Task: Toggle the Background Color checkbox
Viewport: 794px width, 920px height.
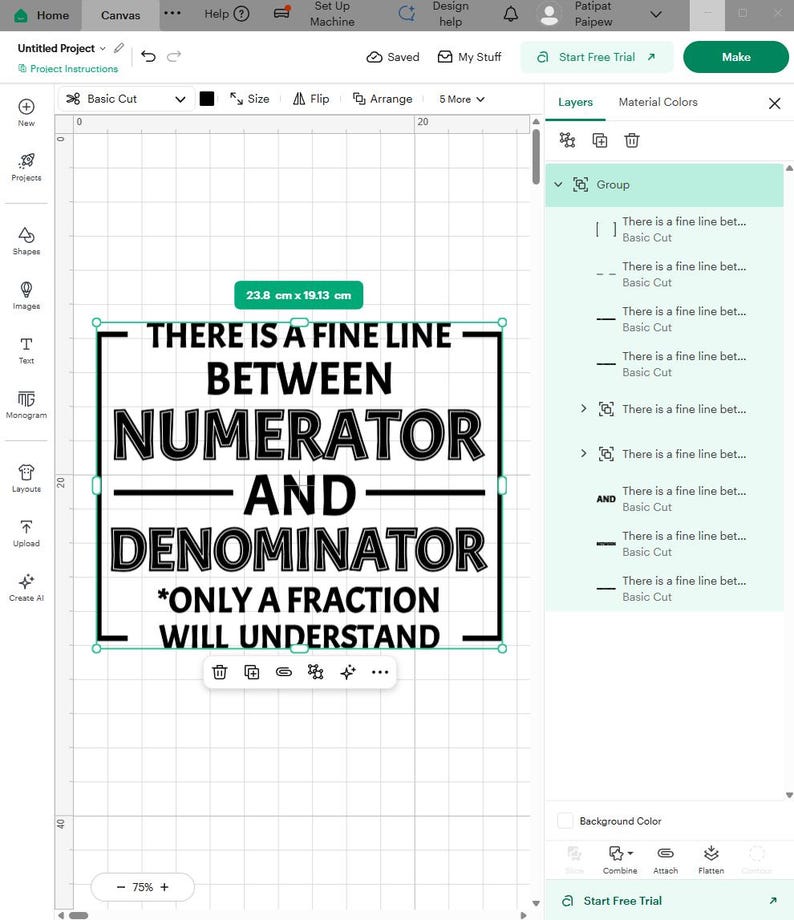Action: [565, 820]
